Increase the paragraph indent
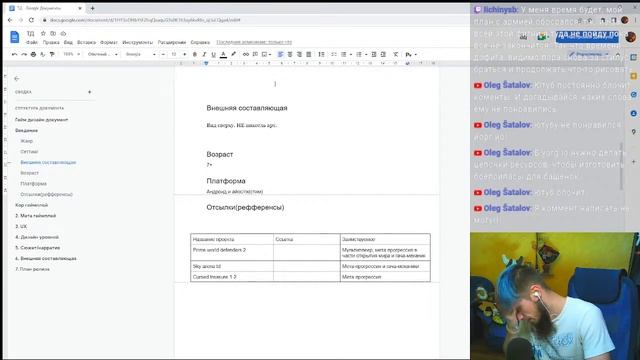The height and width of the screenshot is (360, 640). (x=383, y=54)
